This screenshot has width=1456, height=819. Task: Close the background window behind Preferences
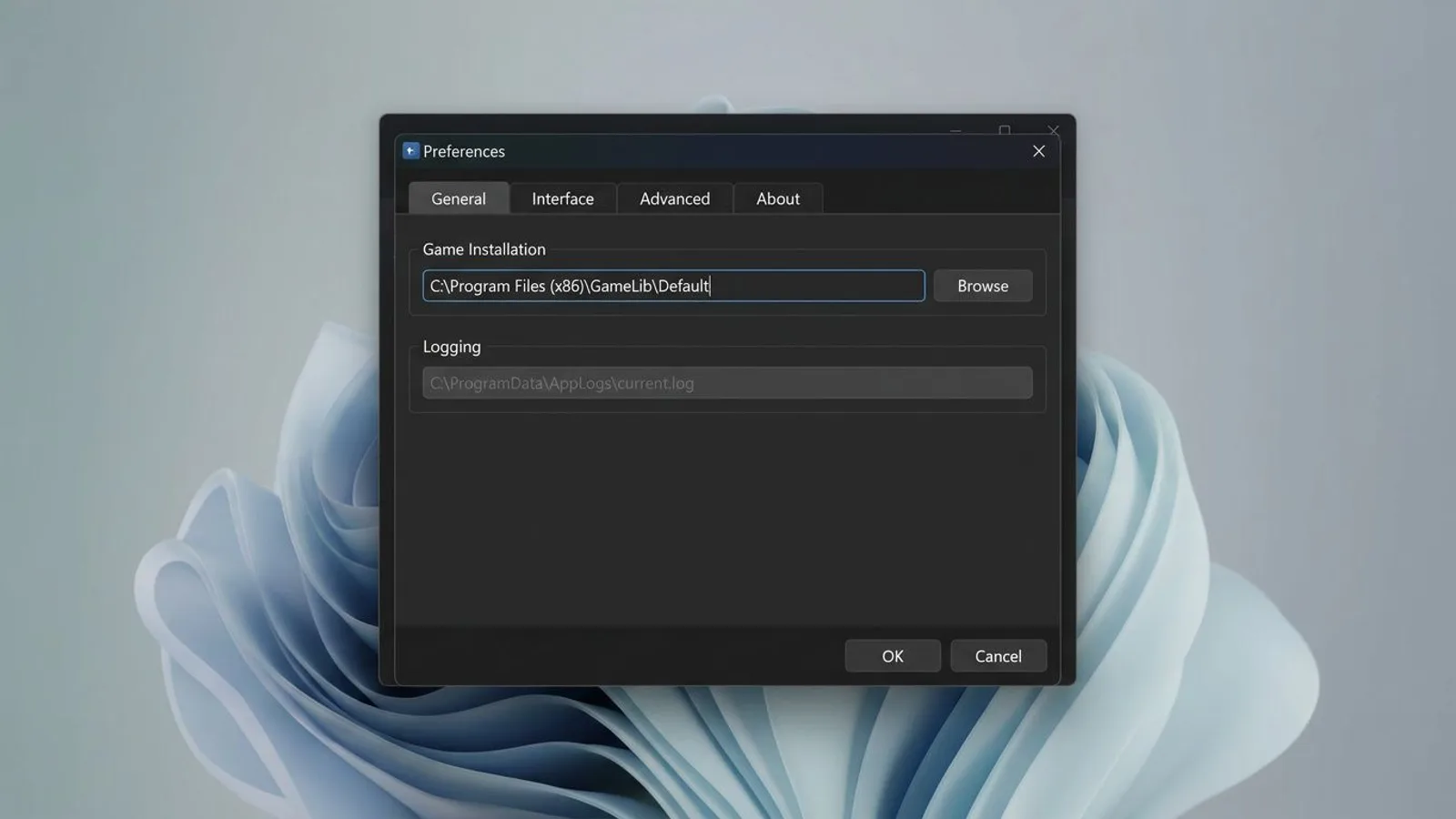pos(1053,130)
